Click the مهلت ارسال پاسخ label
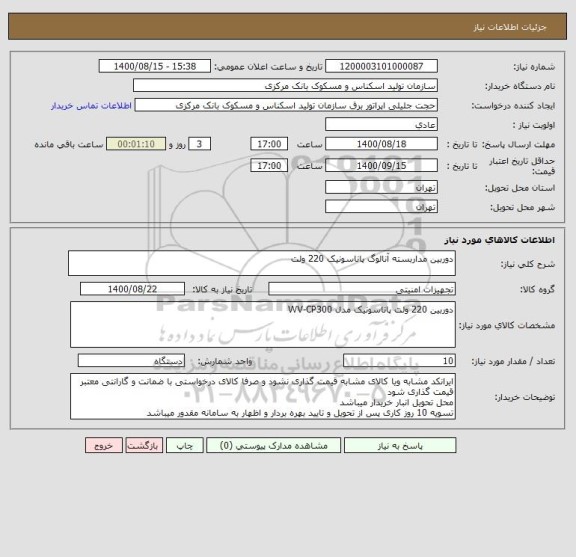The width and height of the screenshot is (576, 557). click(519, 144)
